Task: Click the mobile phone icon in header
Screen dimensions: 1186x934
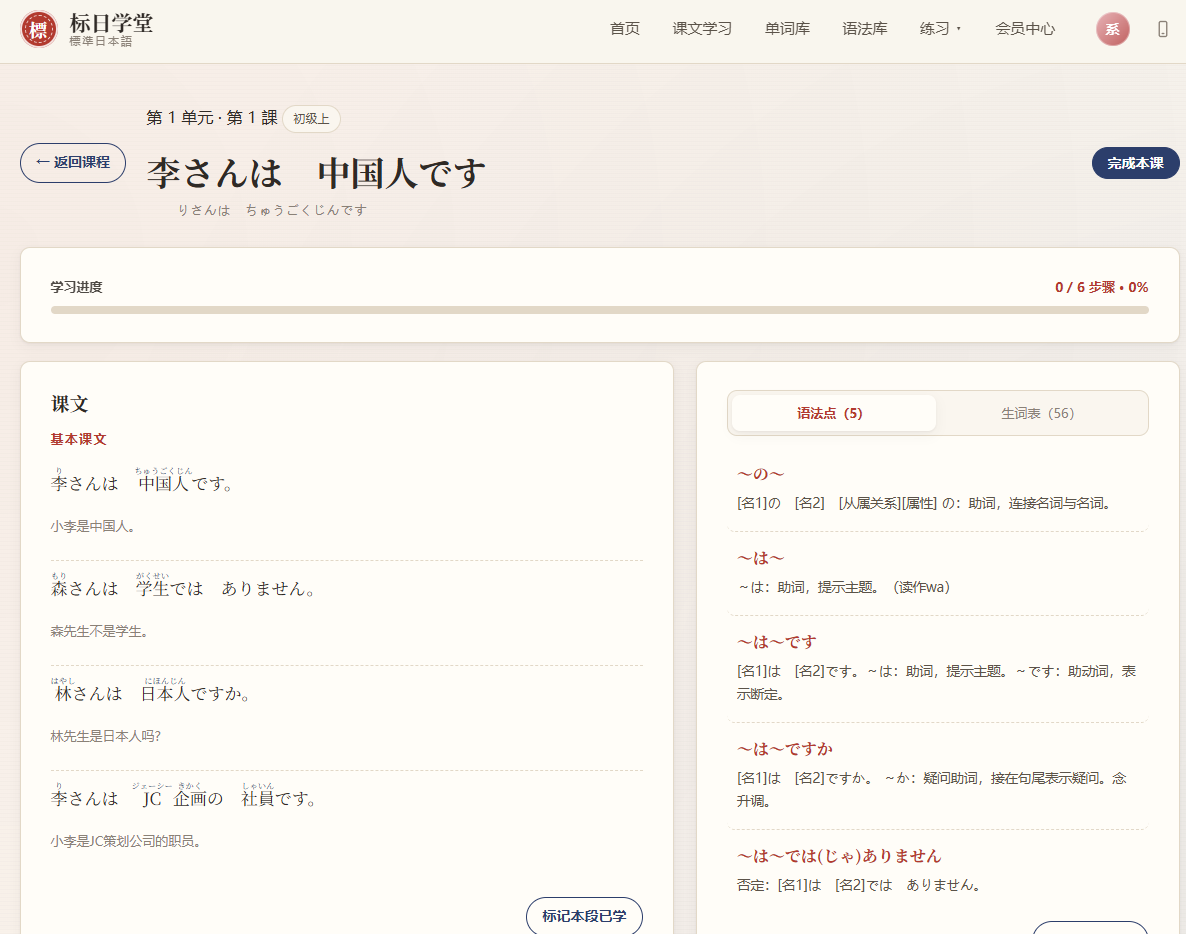Action: (x=1163, y=29)
